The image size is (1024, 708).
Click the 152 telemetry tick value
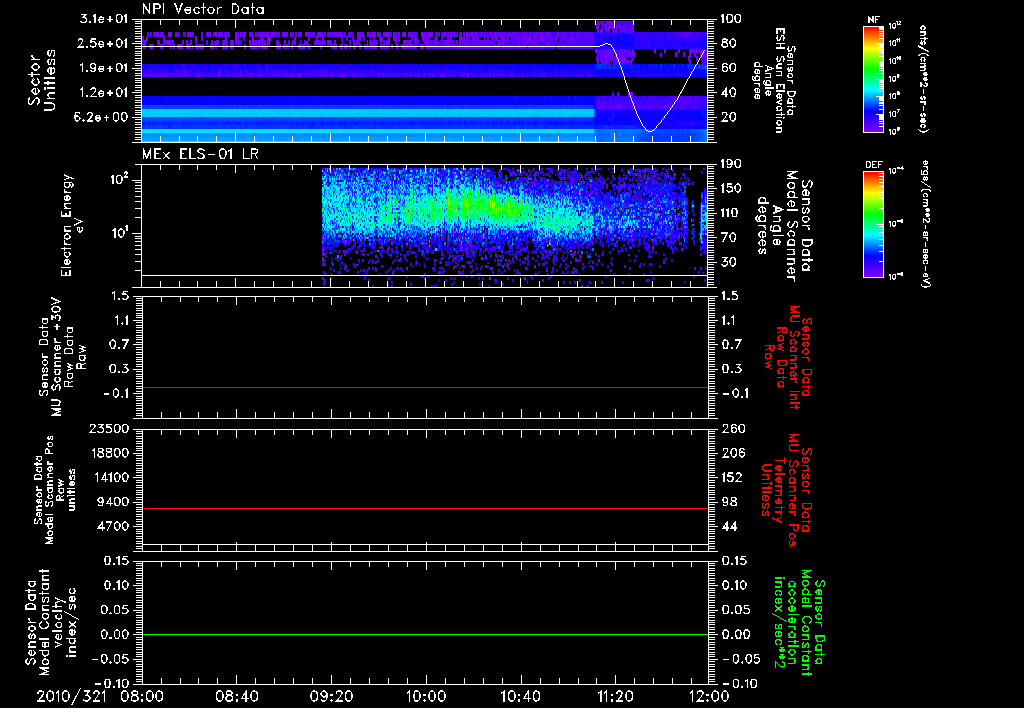(x=733, y=477)
